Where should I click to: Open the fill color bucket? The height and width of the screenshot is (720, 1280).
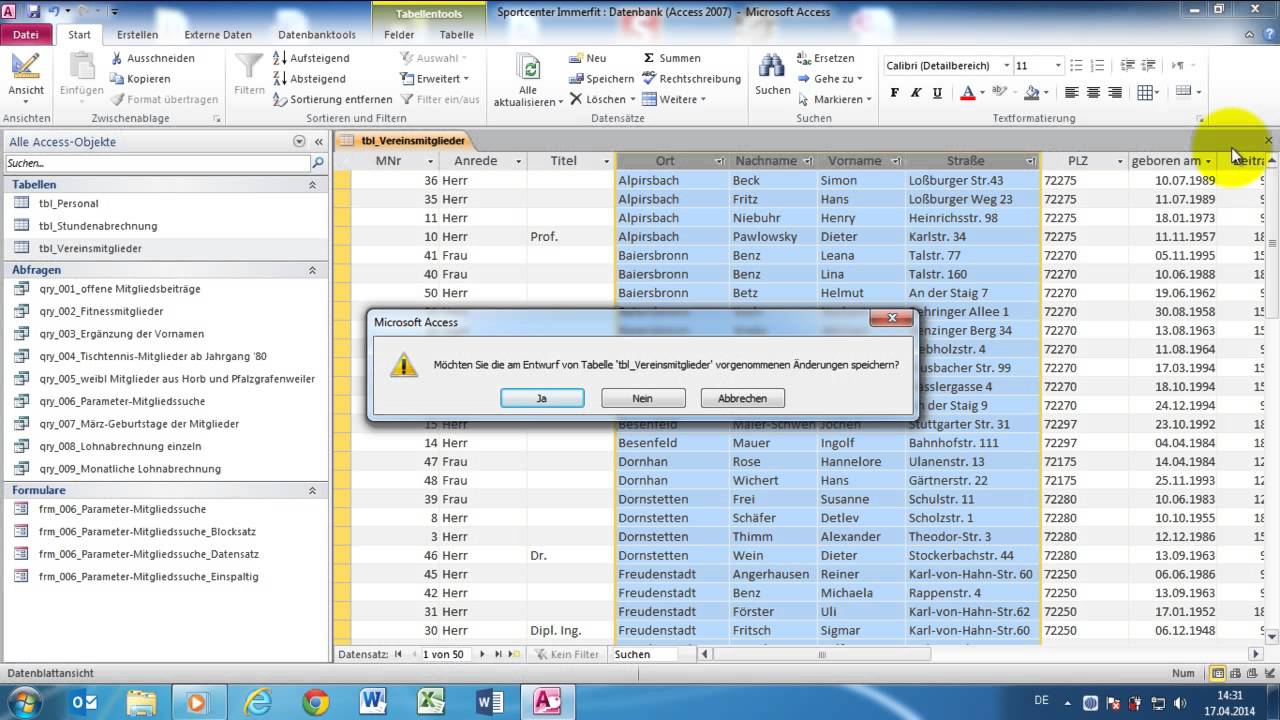pyautogui.click(x=1032, y=93)
